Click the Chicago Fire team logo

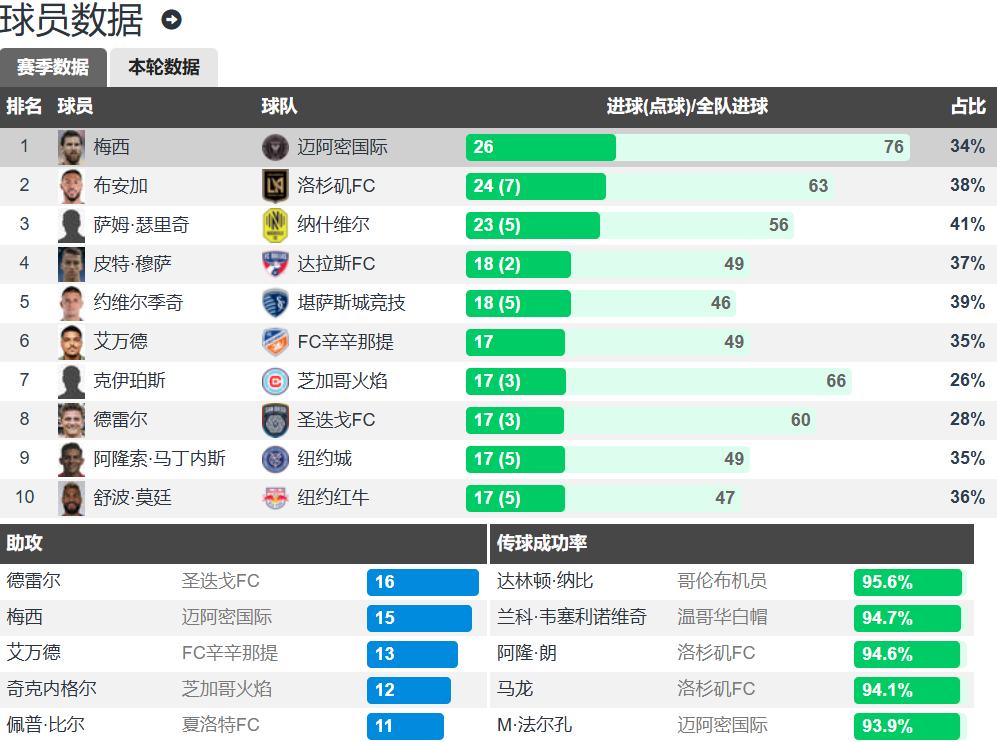pos(275,381)
